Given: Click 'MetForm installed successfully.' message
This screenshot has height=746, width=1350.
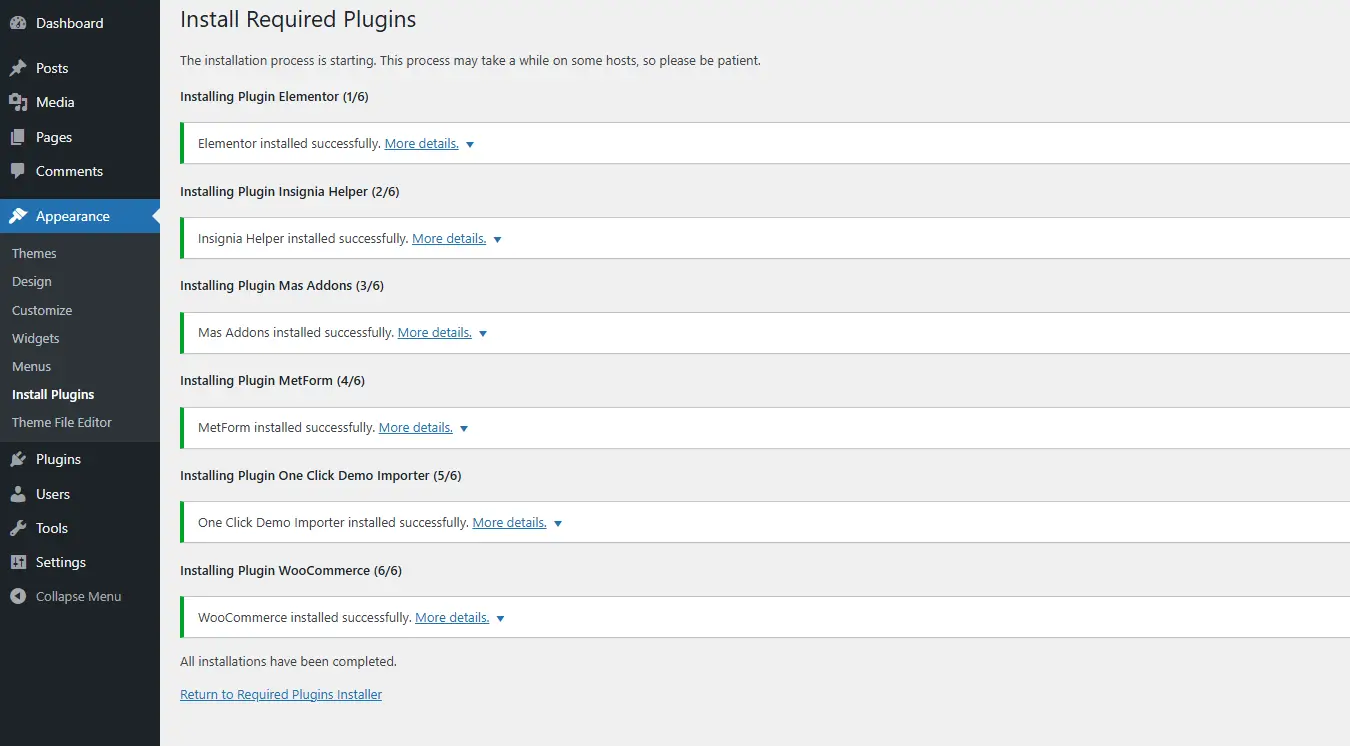Looking at the screenshot, I should coord(287,427).
